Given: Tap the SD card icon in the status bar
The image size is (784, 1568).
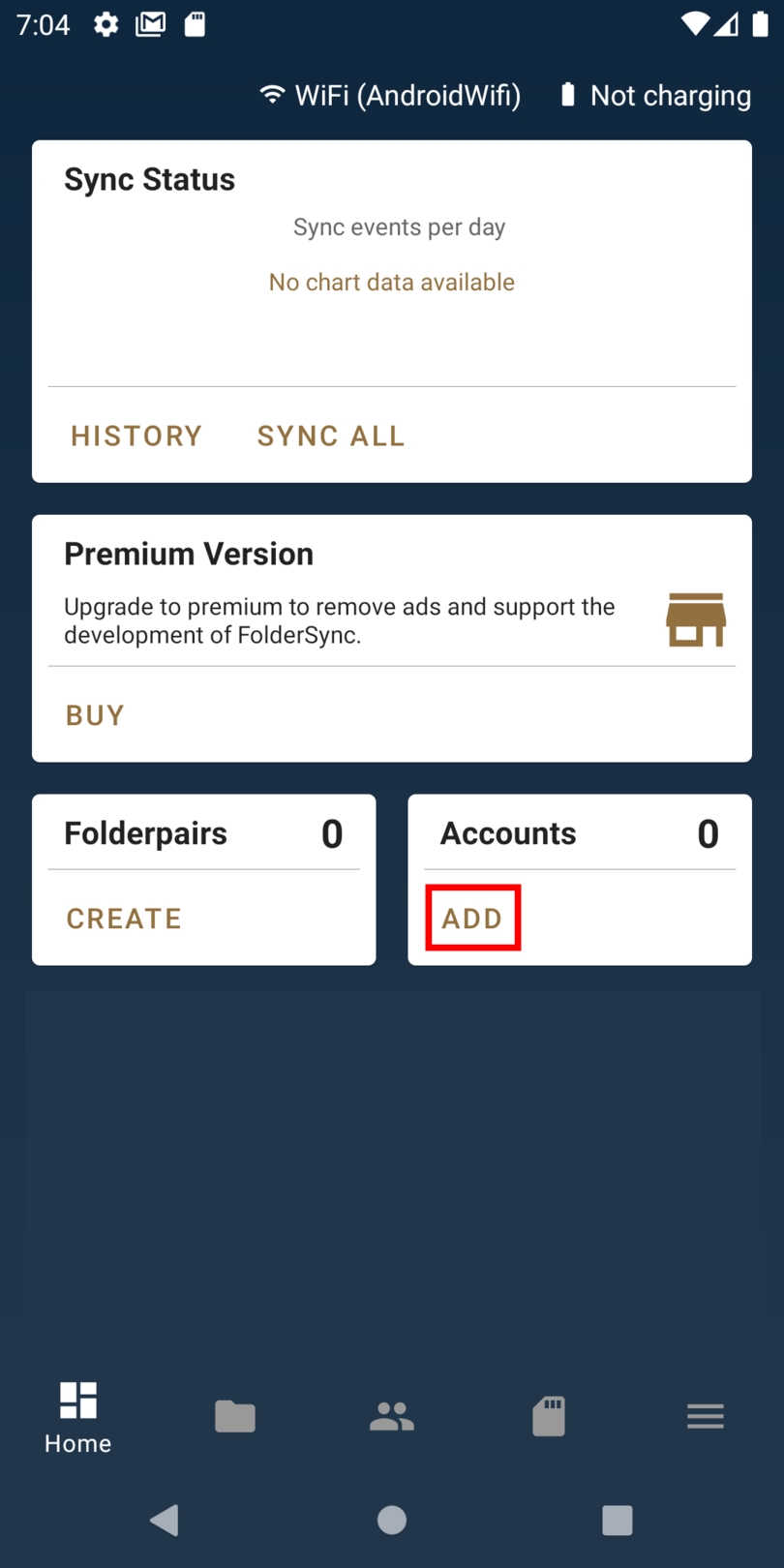Looking at the screenshot, I should pyautogui.click(x=194, y=23).
